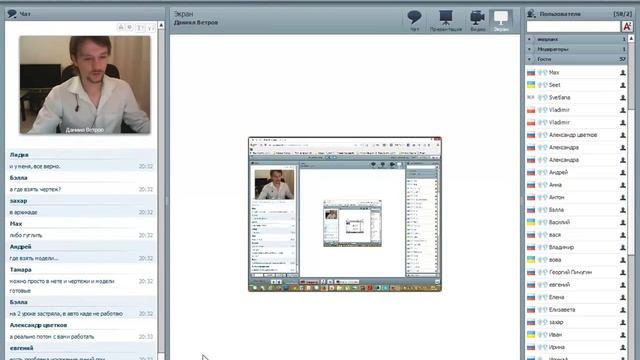The image size is (640, 360).
Task: Click the headset mic icons beside Max
Action: 542,73
